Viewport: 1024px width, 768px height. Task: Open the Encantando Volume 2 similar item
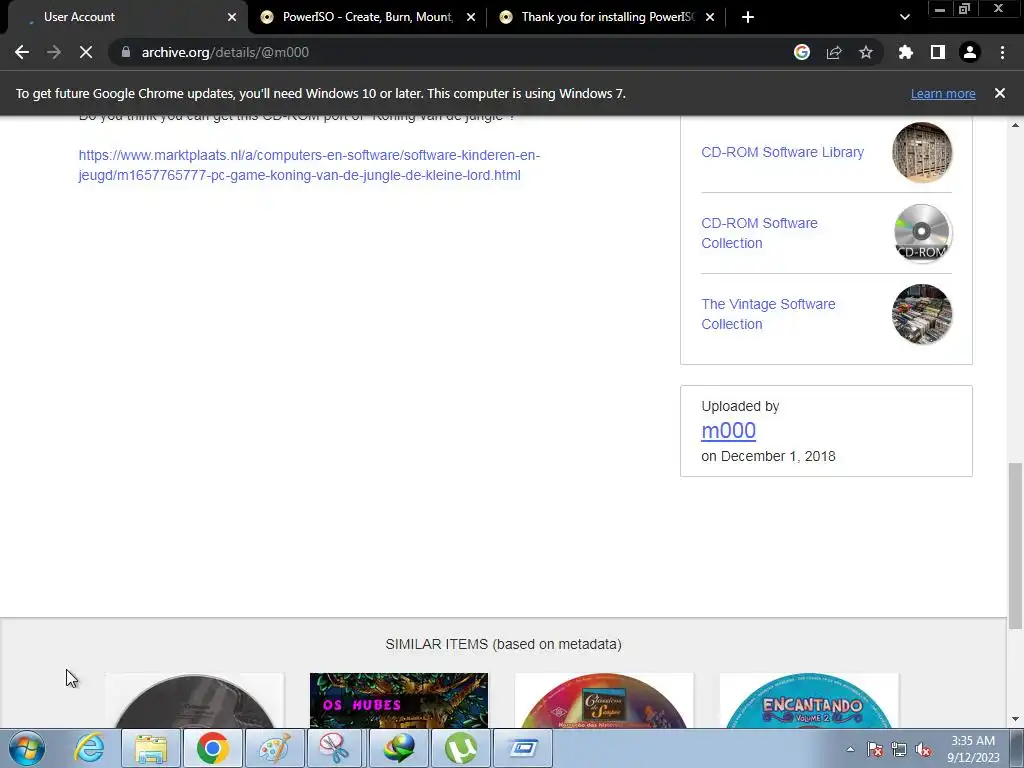809,701
